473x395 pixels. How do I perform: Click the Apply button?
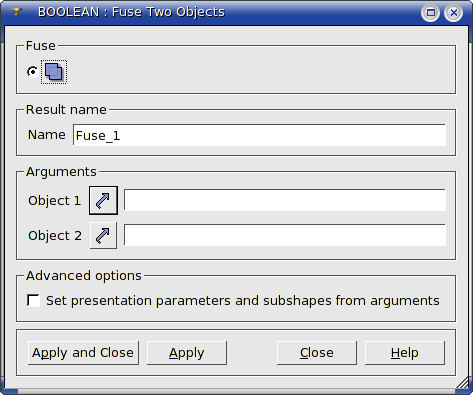pos(187,353)
